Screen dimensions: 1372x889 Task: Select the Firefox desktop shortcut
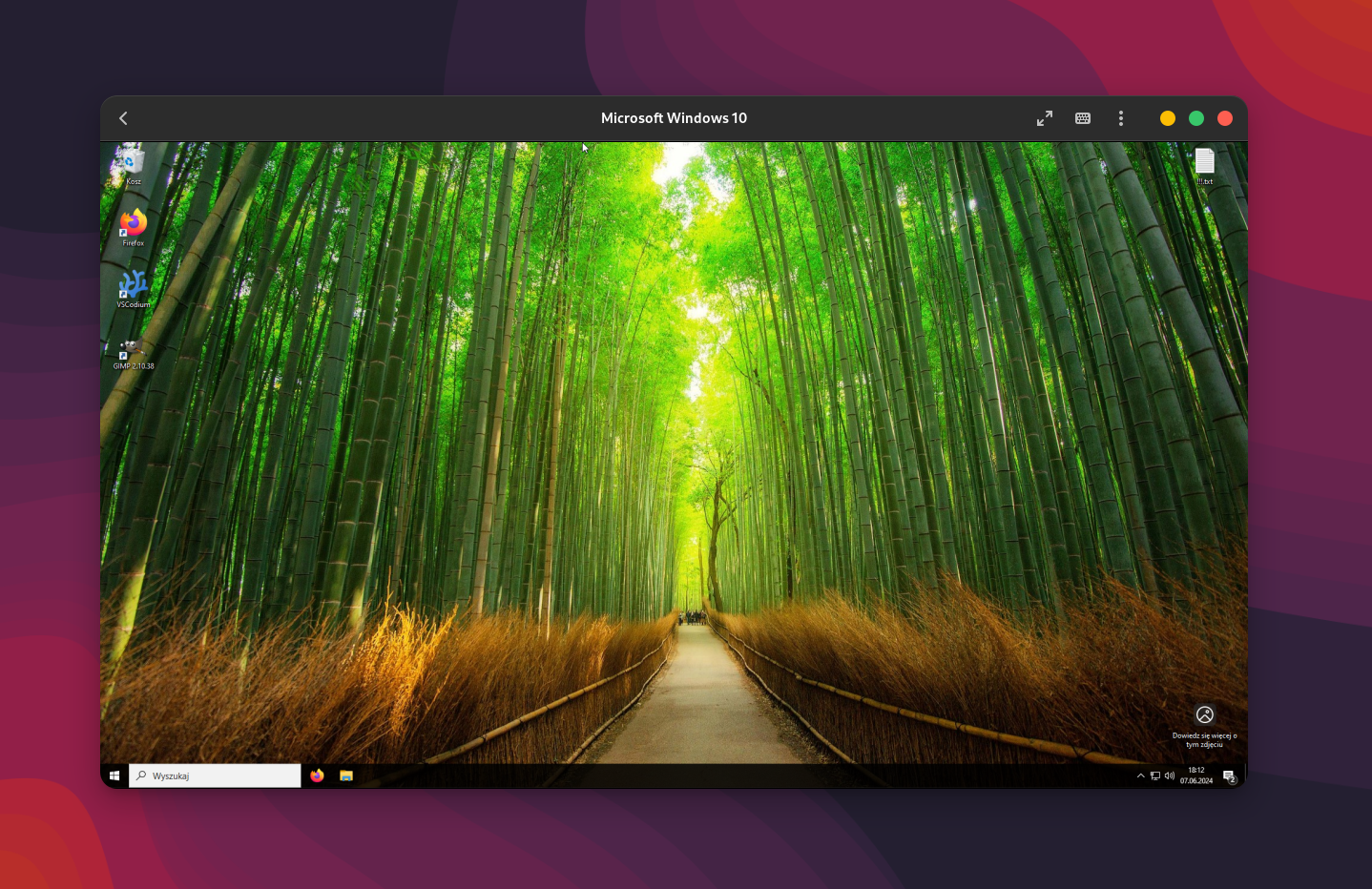point(133,226)
